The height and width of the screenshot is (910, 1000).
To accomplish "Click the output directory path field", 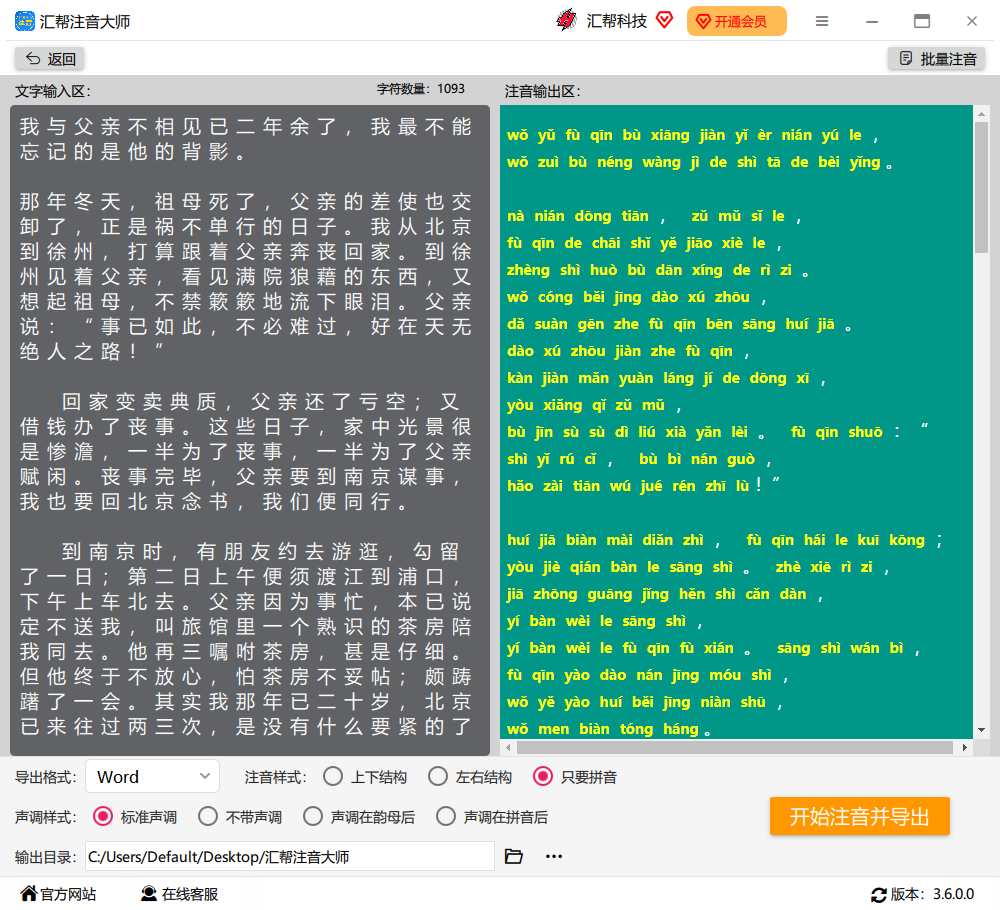I will [x=290, y=856].
